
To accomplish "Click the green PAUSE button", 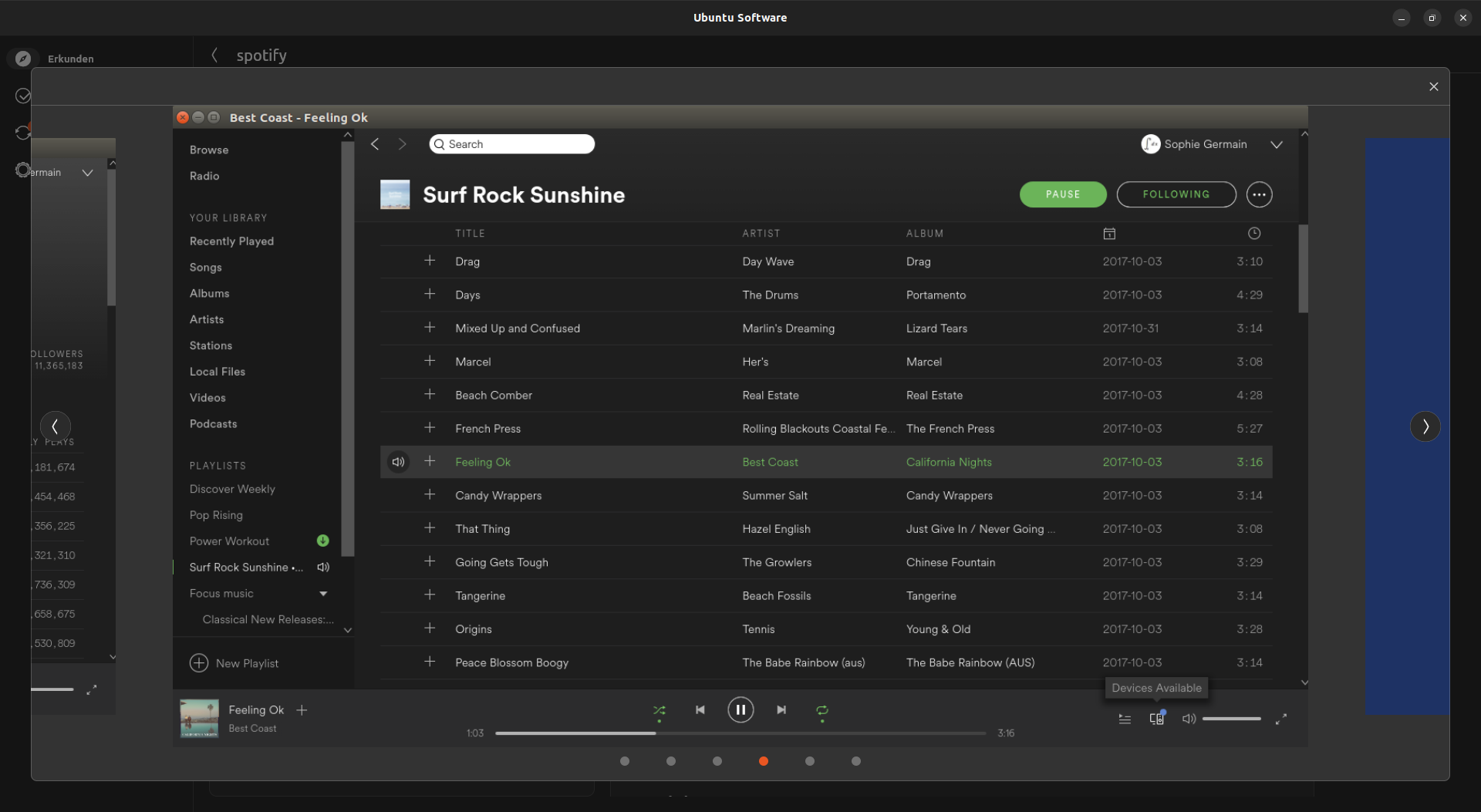I will [1063, 194].
